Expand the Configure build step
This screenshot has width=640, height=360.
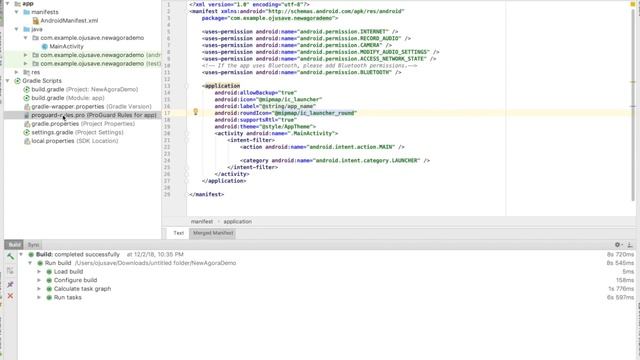coord(39,280)
